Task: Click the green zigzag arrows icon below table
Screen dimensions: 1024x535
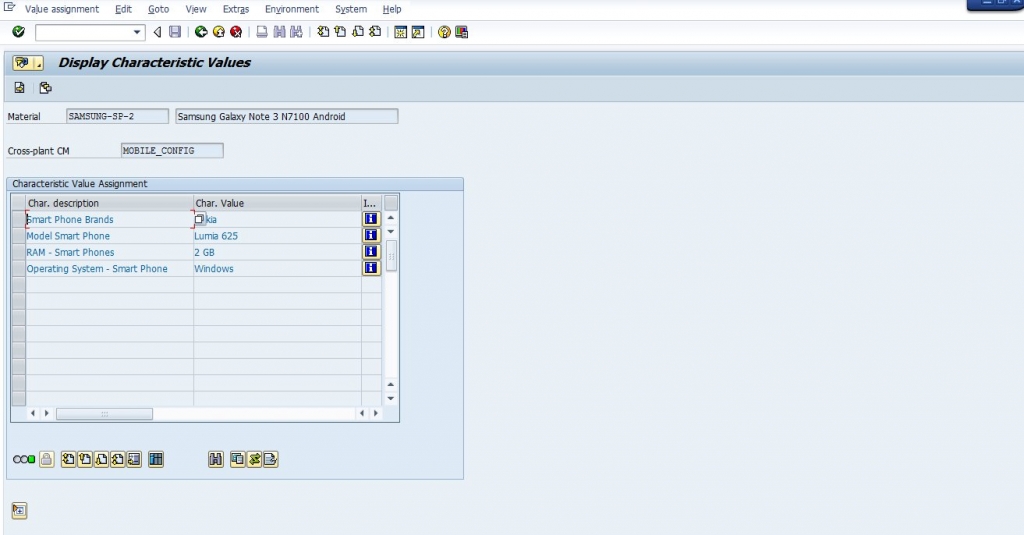Action: click(x=254, y=459)
